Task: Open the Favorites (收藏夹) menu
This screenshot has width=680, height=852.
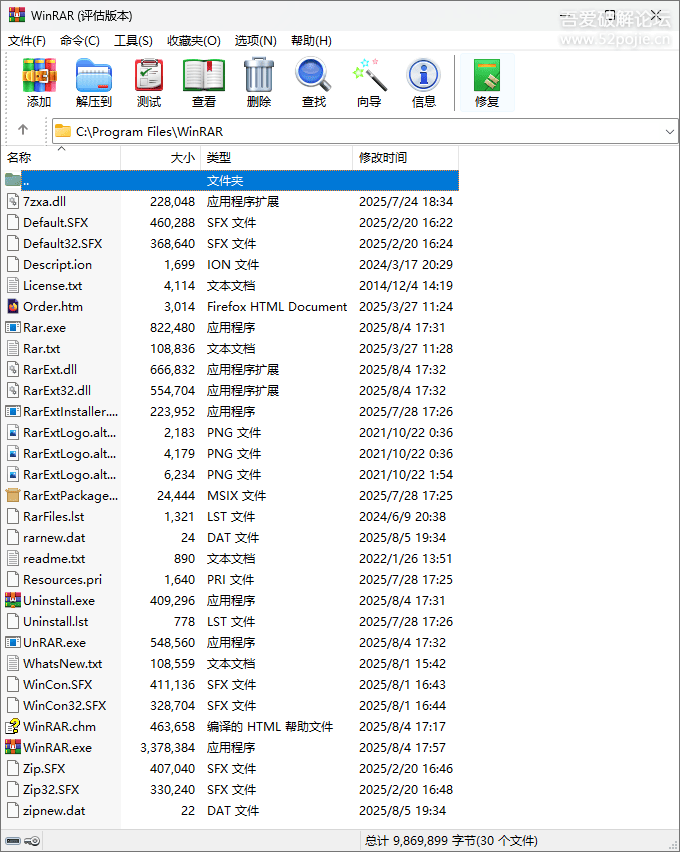Action: (x=193, y=40)
